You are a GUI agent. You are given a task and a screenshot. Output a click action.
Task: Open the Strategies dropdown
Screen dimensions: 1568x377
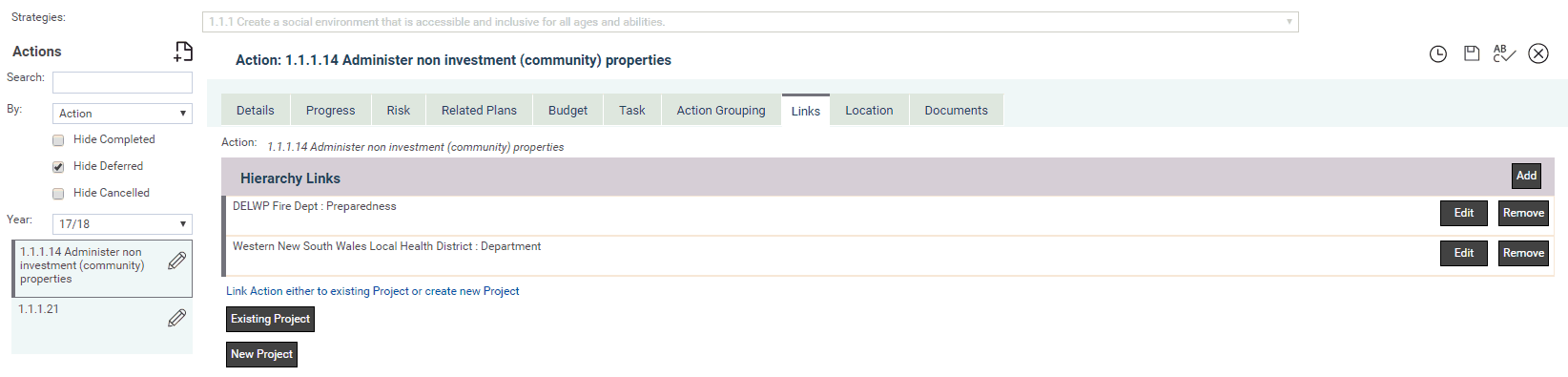751,22
